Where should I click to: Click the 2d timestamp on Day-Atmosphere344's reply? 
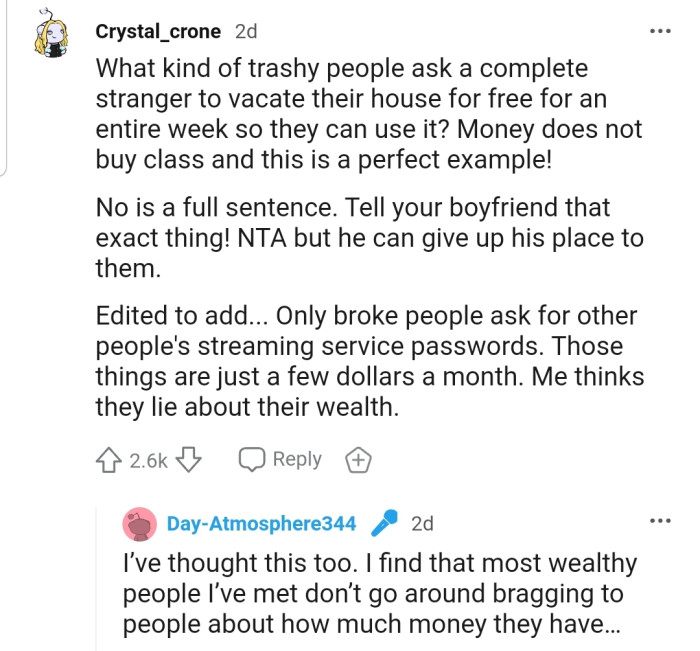(422, 523)
